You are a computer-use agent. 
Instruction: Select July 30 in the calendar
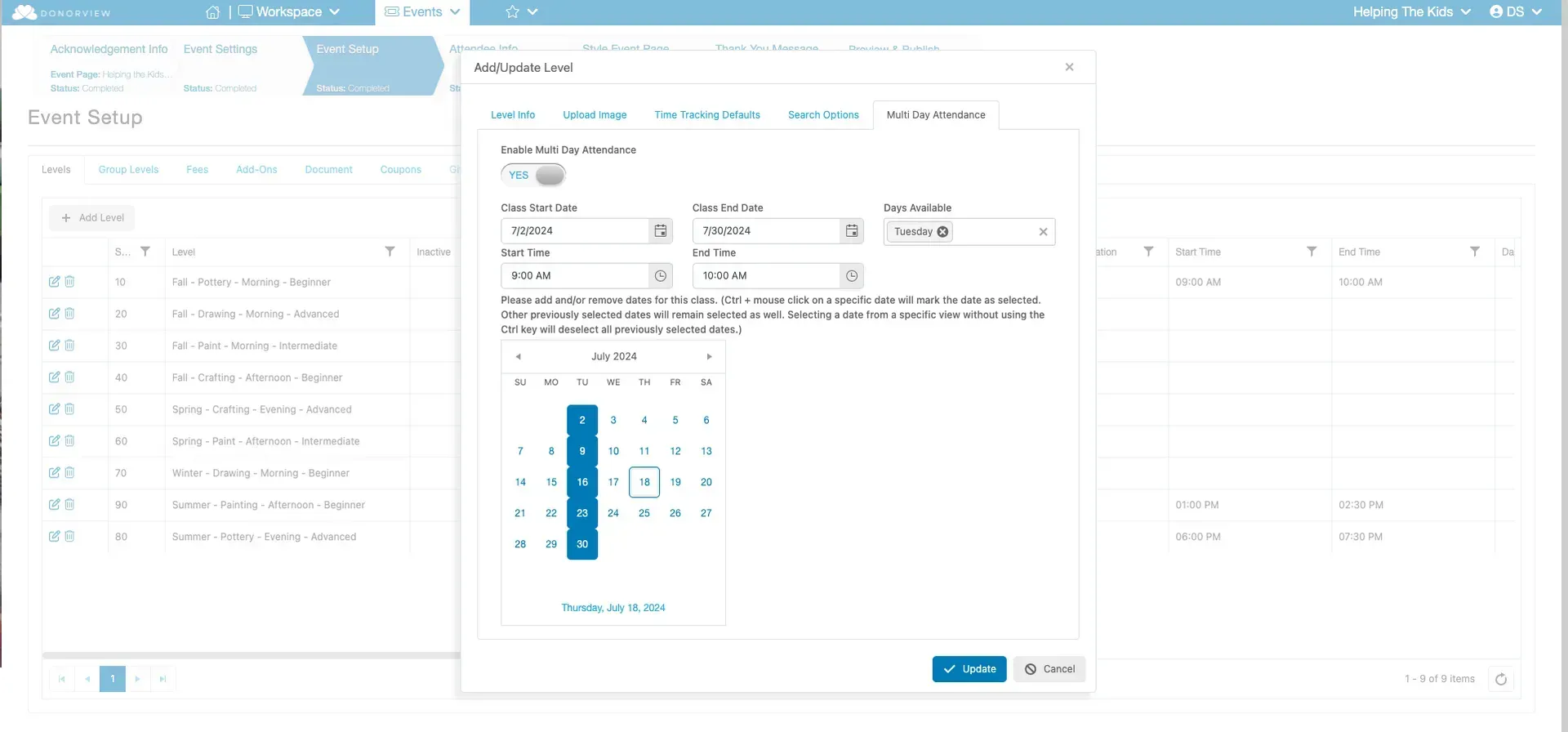(x=582, y=545)
